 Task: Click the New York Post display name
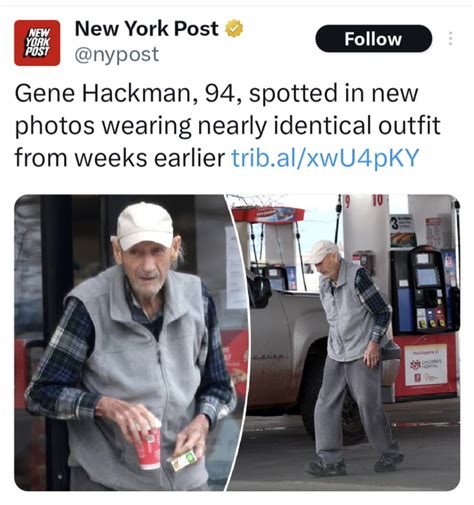(147, 29)
